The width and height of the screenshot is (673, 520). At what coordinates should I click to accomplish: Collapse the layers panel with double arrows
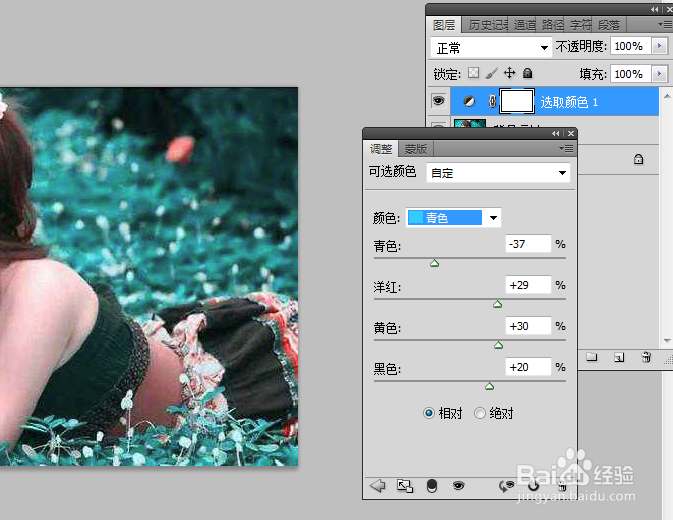pos(654,9)
